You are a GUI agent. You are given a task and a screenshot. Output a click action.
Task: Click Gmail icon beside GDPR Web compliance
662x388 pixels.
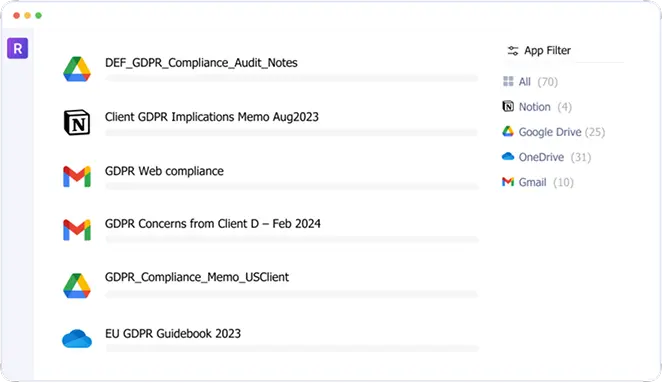(77, 176)
